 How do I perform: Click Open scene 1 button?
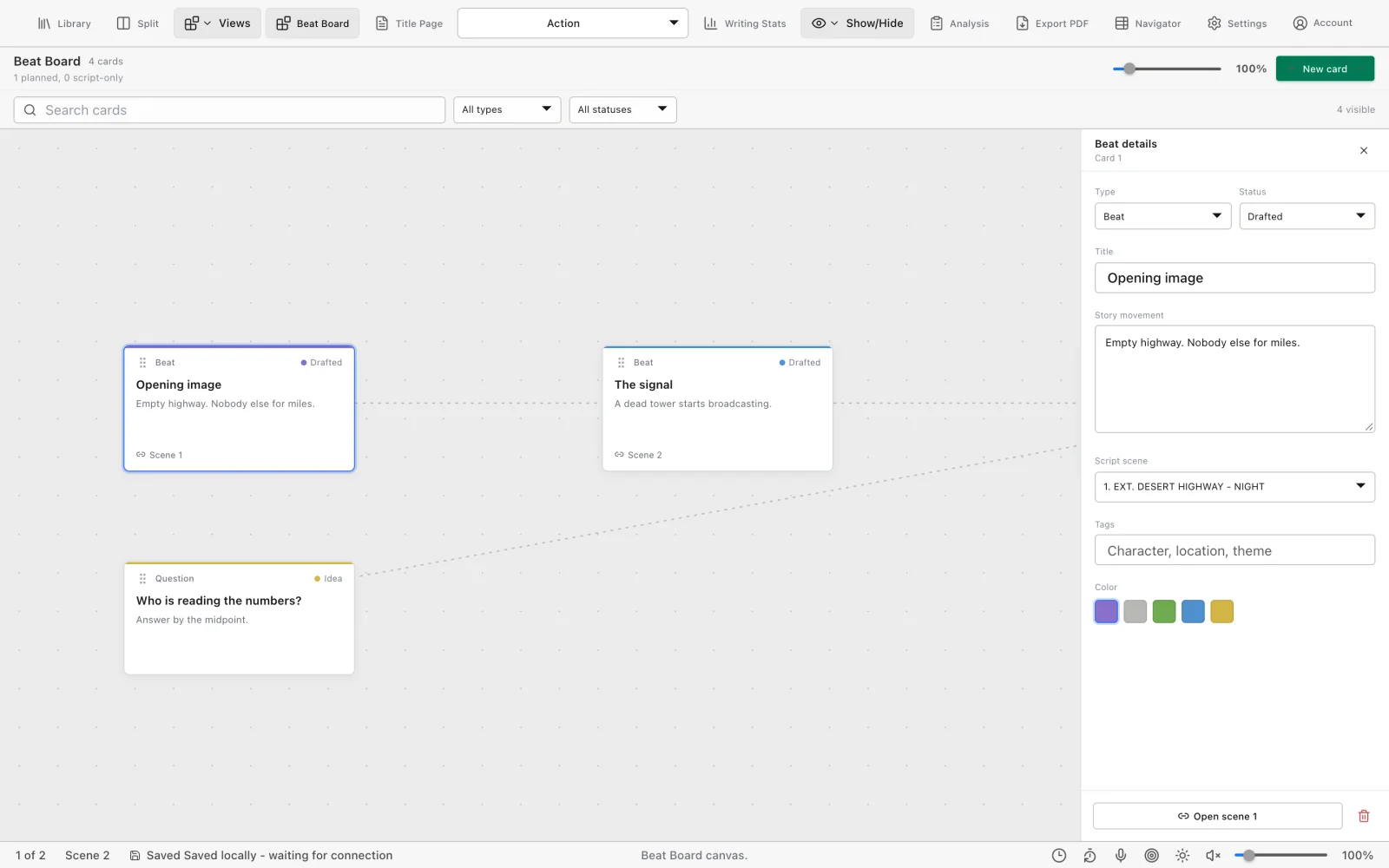[x=1217, y=816]
